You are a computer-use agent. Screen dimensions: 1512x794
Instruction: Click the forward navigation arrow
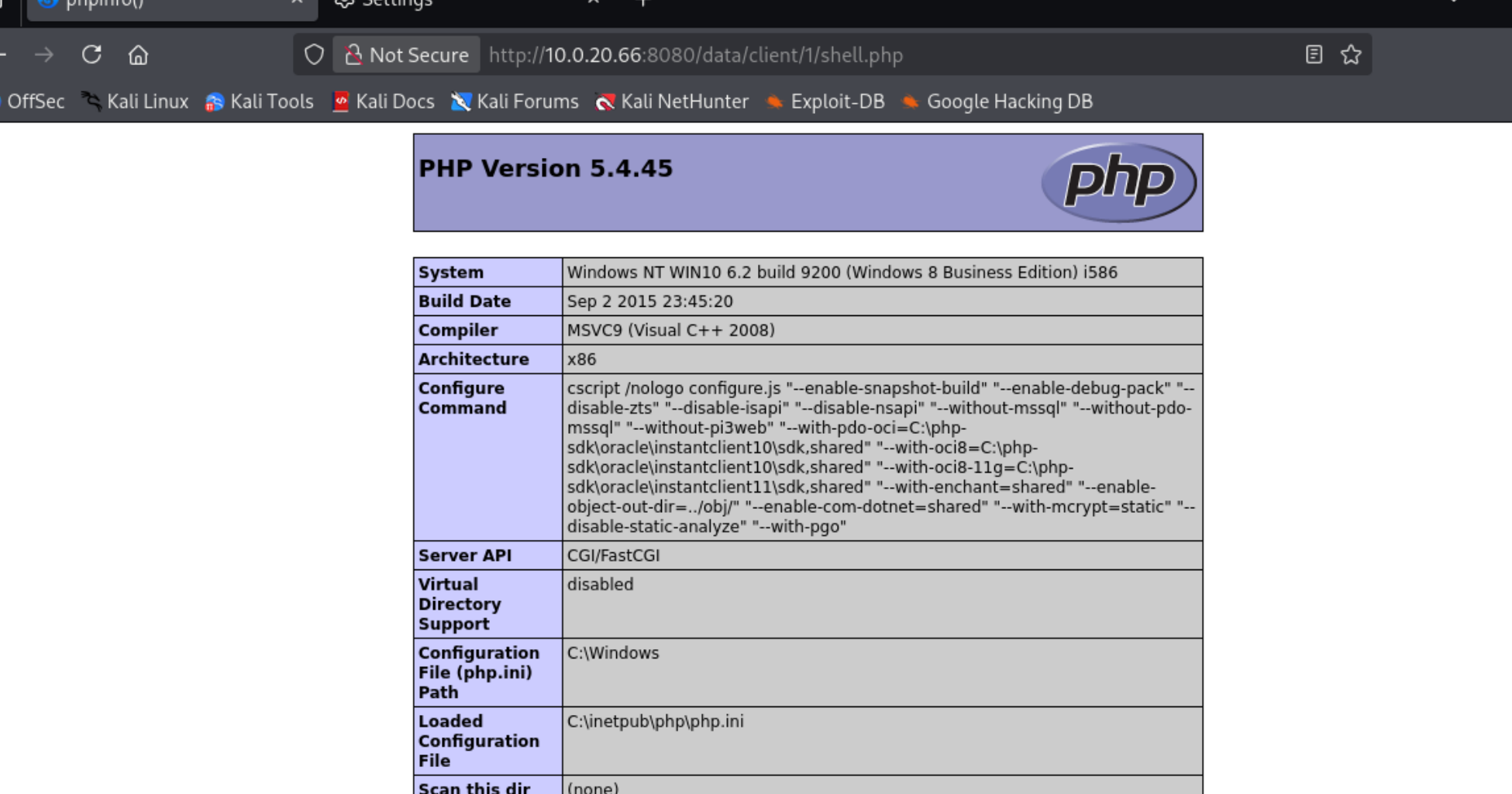pos(44,55)
